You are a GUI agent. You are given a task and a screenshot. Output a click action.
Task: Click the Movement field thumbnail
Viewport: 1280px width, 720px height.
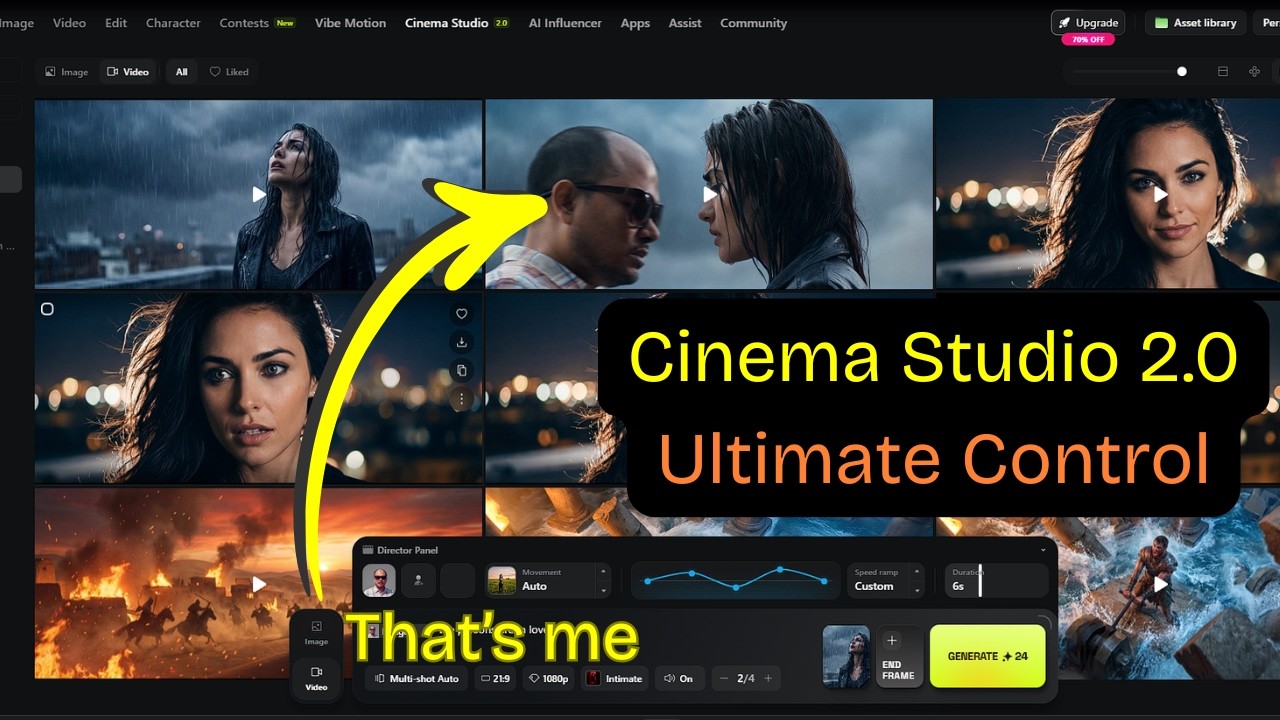(x=502, y=581)
